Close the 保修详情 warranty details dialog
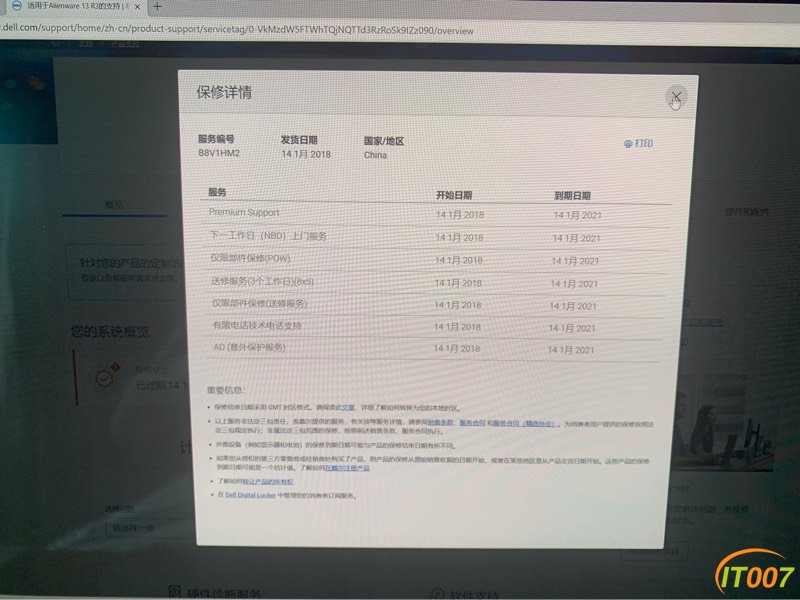The image size is (800, 600). [x=676, y=97]
